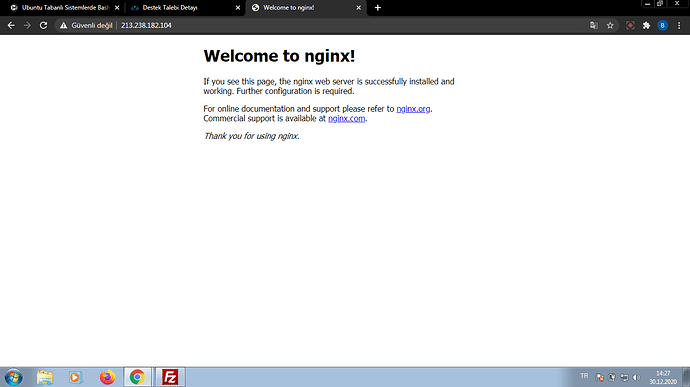This screenshot has height=387, width=690.
Task: Minimize the Chrome window
Action: pyautogui.click(x=647, y=4)
